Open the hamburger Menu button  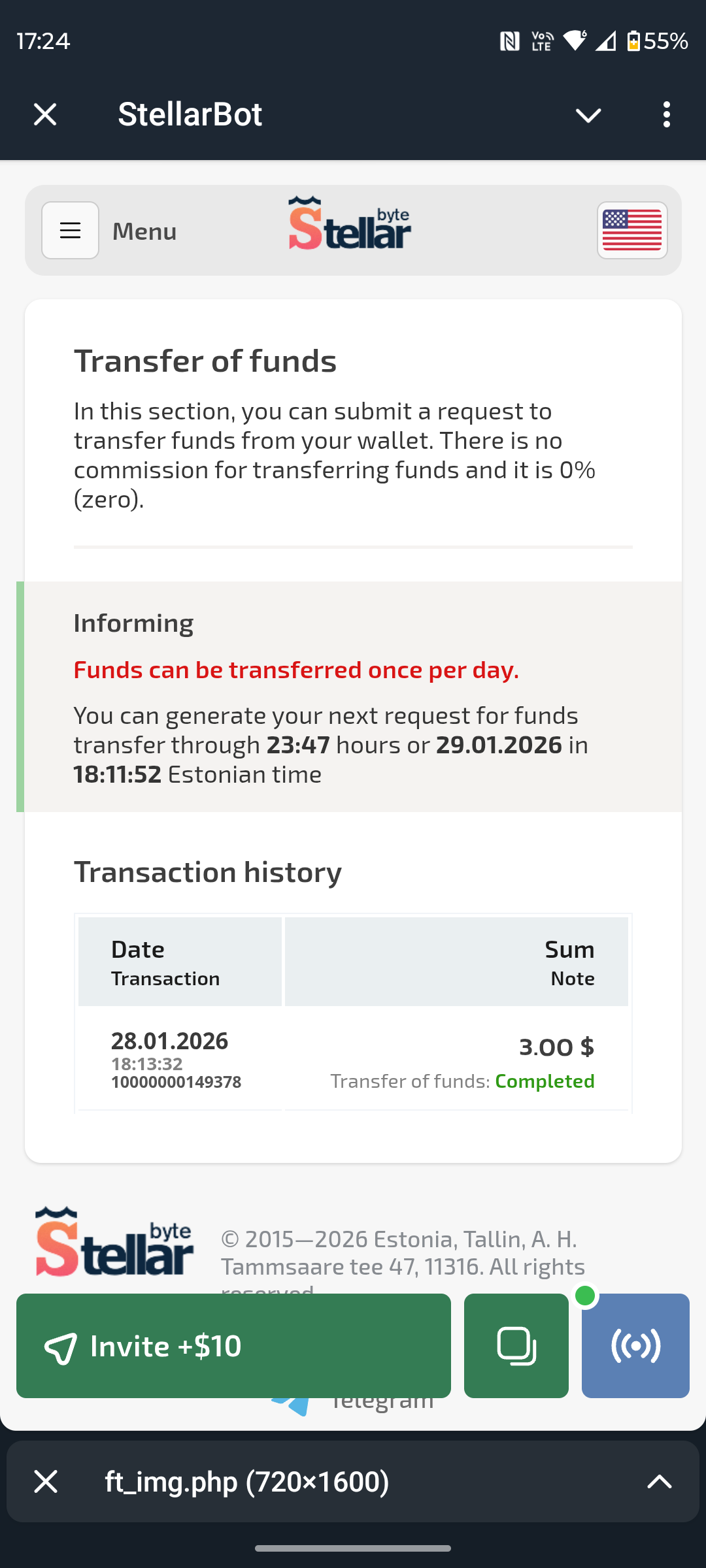71,231
